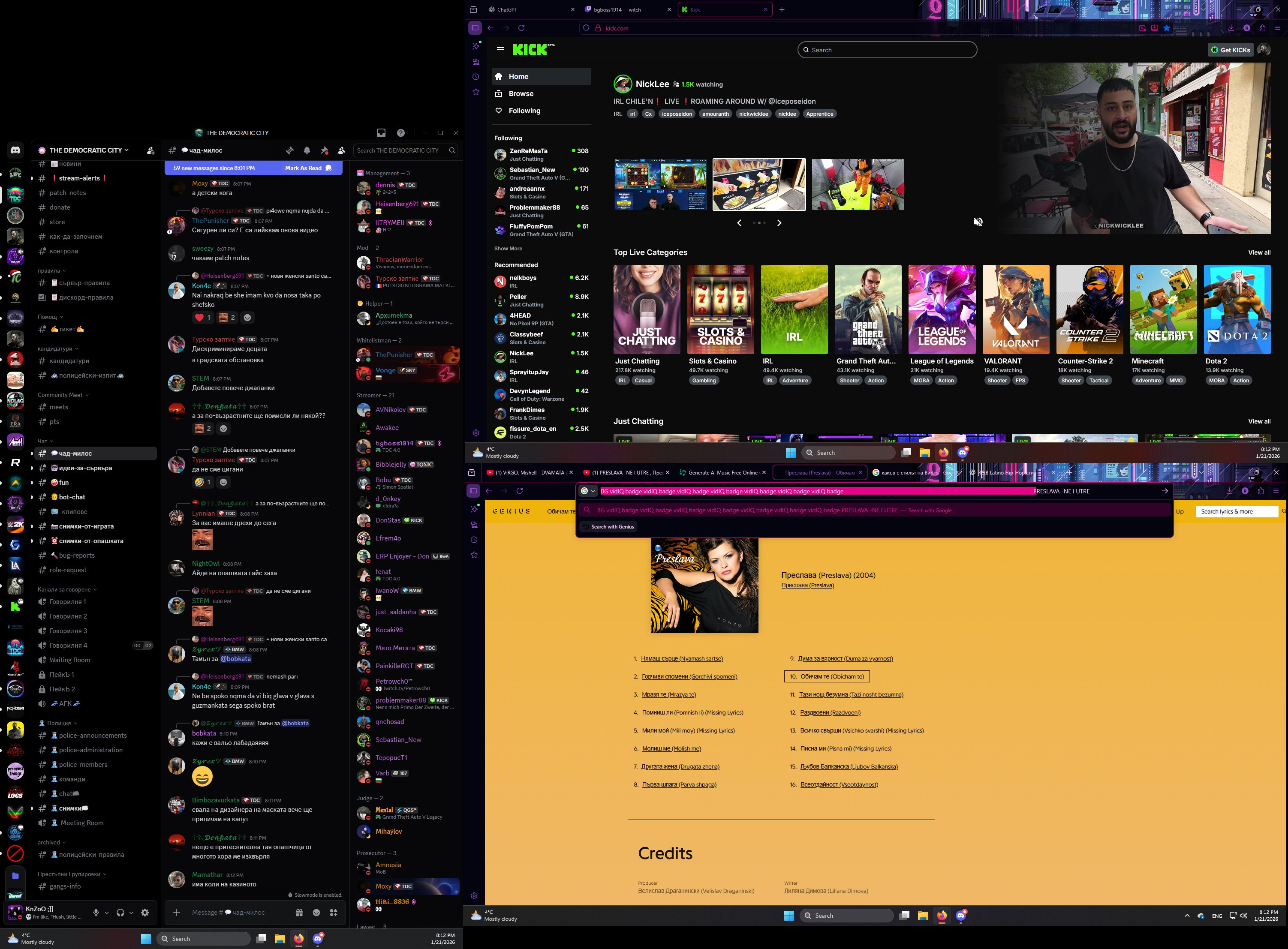
Task: Open channel notification settings bell icon
Action: [x=307, y=150]
